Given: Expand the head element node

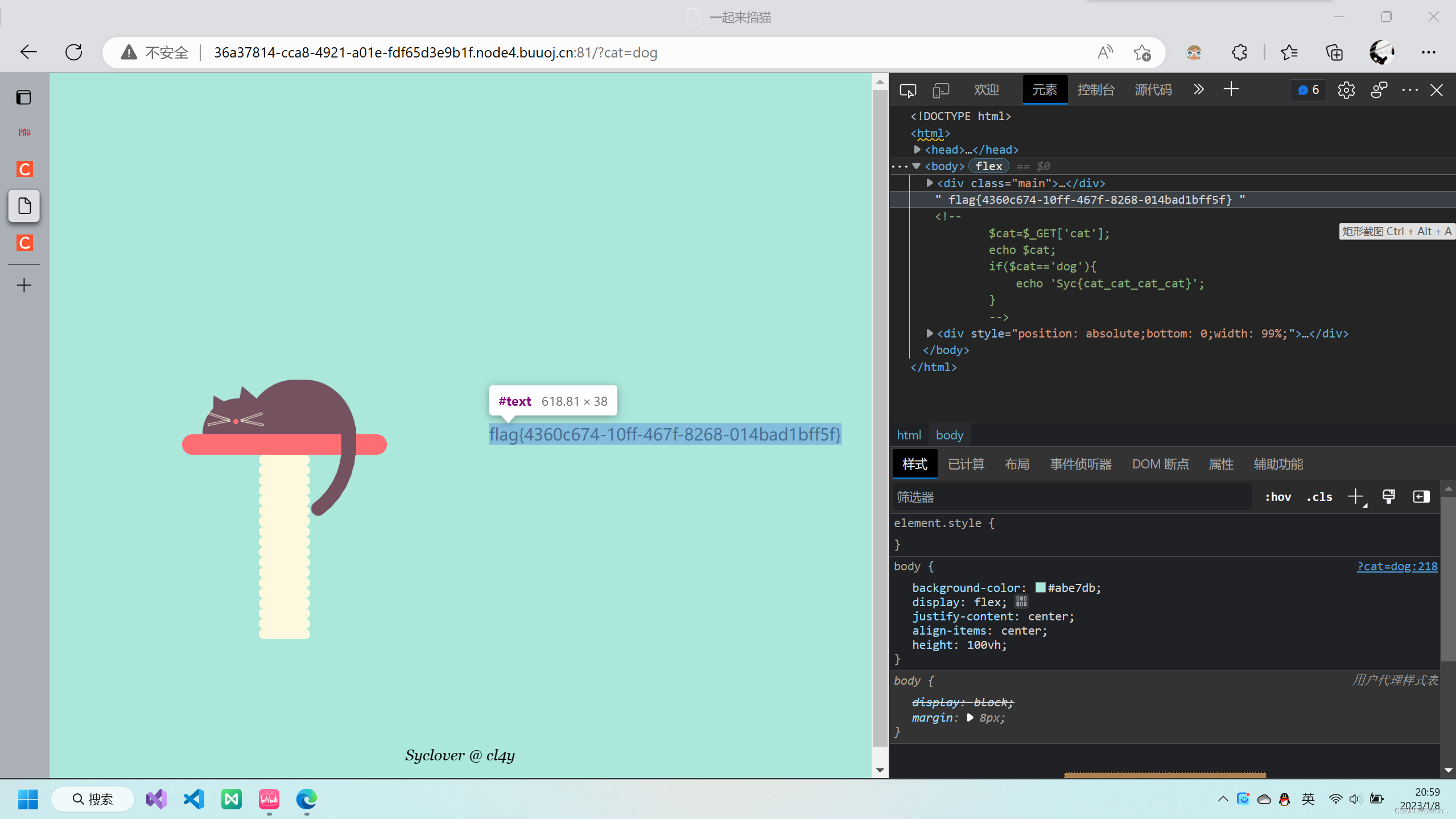Looking at the screenshot, I should click(917, 149).
